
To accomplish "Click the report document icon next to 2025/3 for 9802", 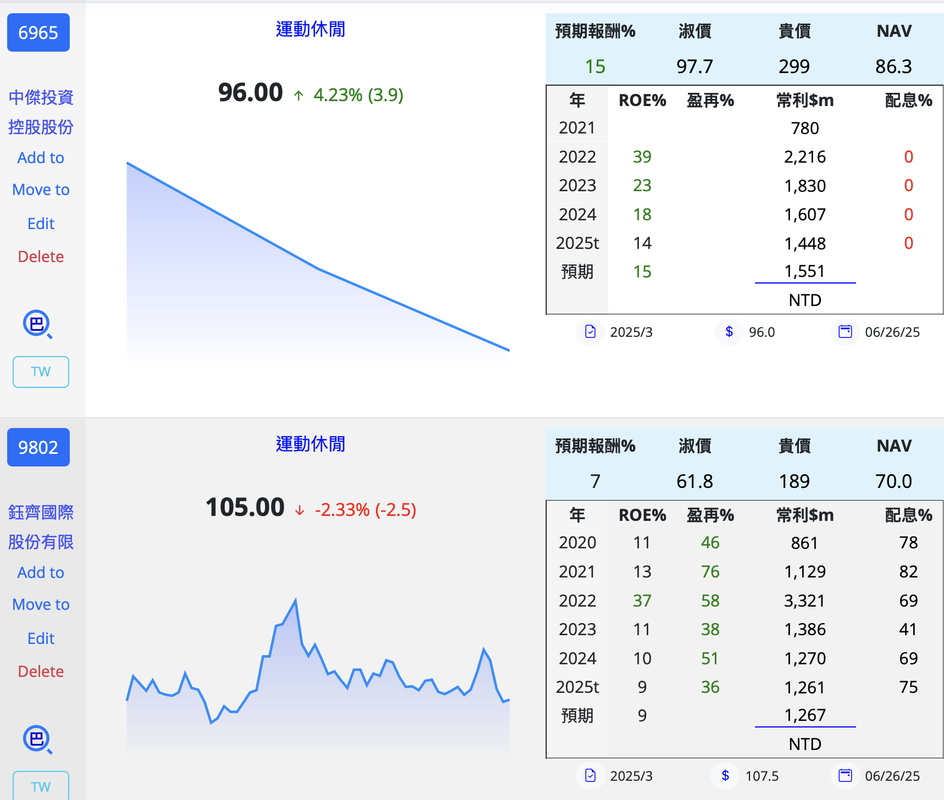I will (x=591, y=776).
